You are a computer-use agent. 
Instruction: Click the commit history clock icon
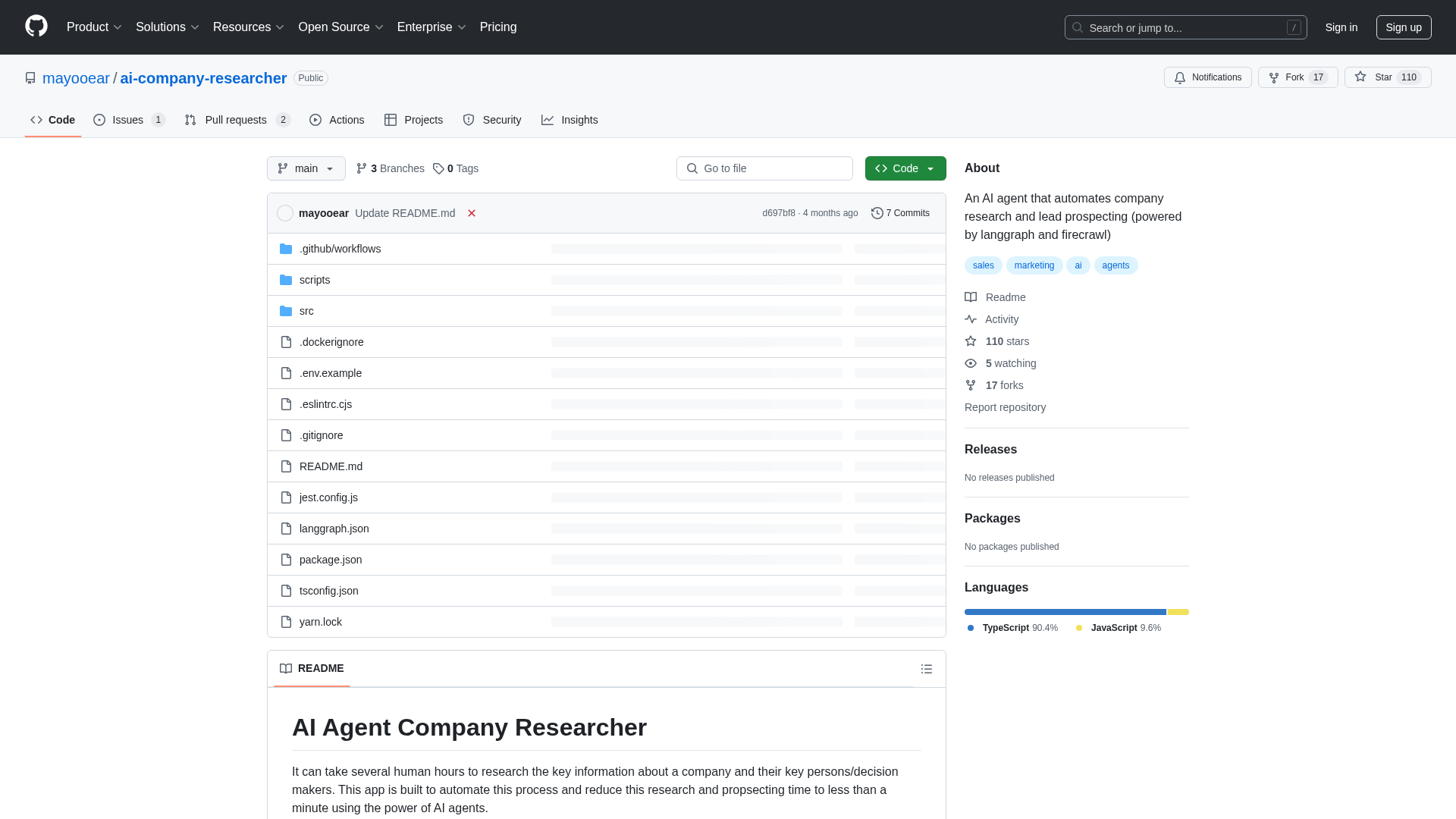click(877, 213)
